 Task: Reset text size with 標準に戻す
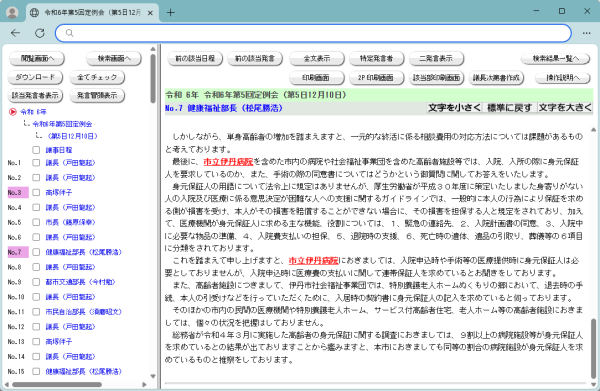tap(510, 108)
